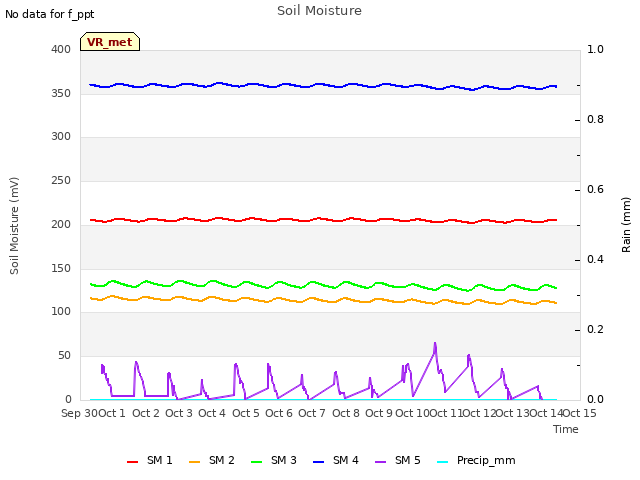The width and height of the screenshot is (640, 480).
Task: Toggle SM 3 series in legend
Action: tap(274, 460)
